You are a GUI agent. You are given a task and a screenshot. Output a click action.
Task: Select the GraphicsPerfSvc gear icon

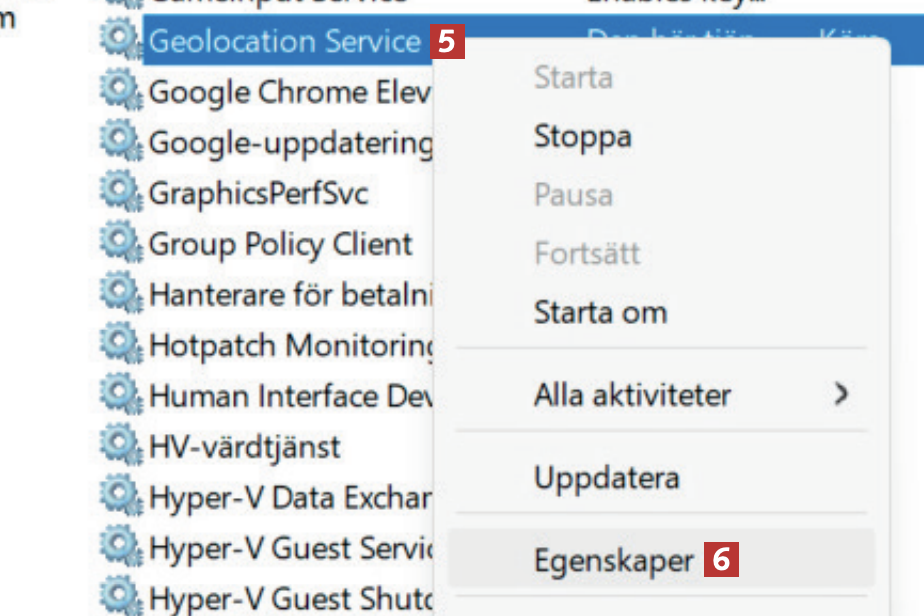tap(118, 193)
